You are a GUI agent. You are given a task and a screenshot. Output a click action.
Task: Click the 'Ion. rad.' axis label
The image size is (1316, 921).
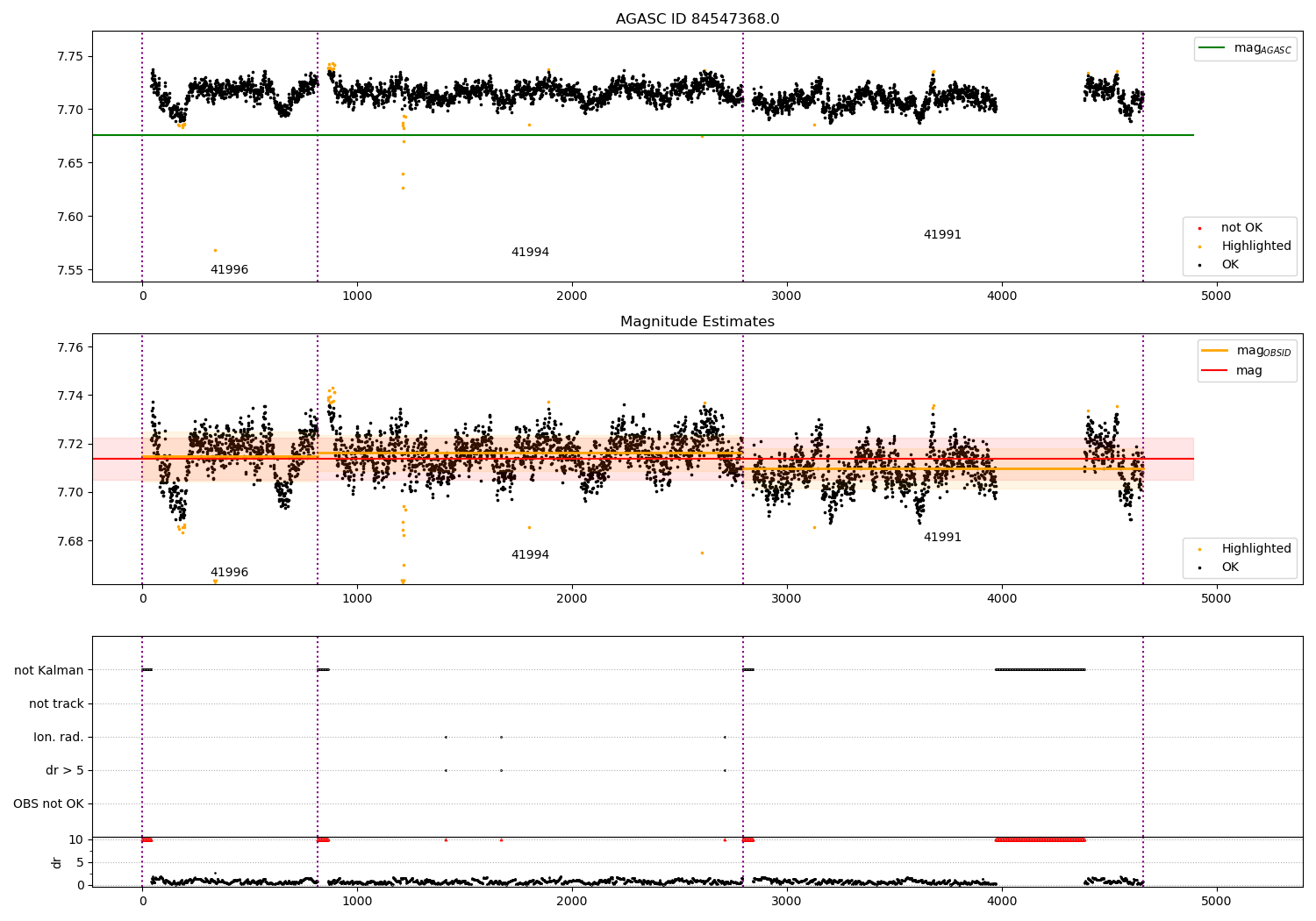pyautogui.click(x=58, y=738)
